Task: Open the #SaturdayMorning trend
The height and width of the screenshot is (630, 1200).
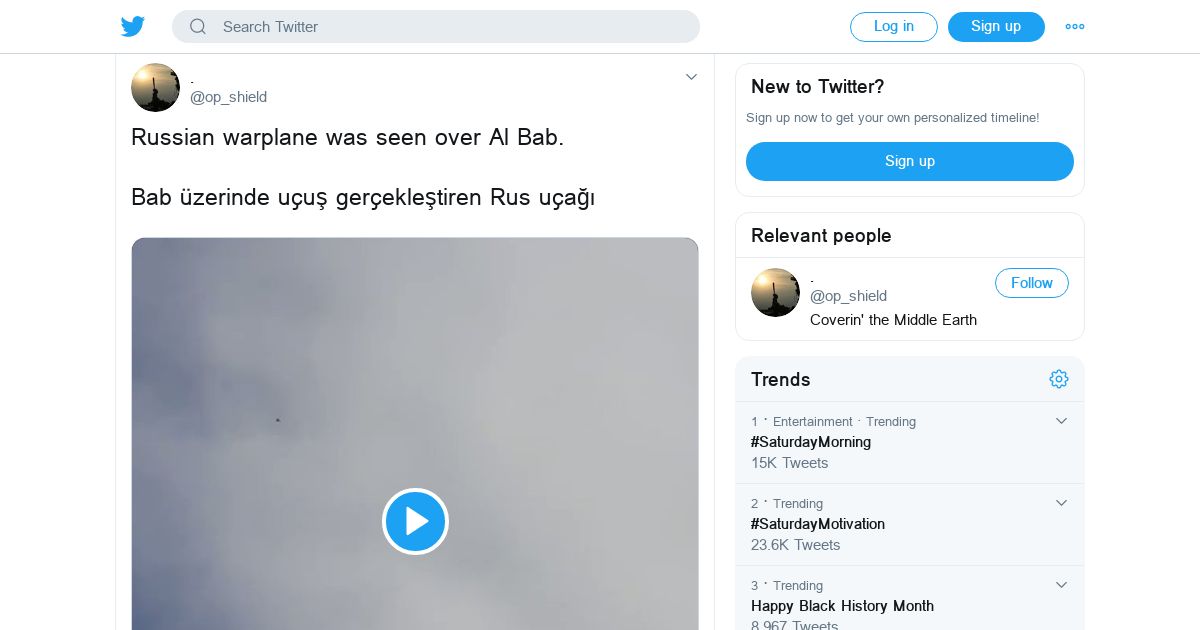Action: point(811,442)
